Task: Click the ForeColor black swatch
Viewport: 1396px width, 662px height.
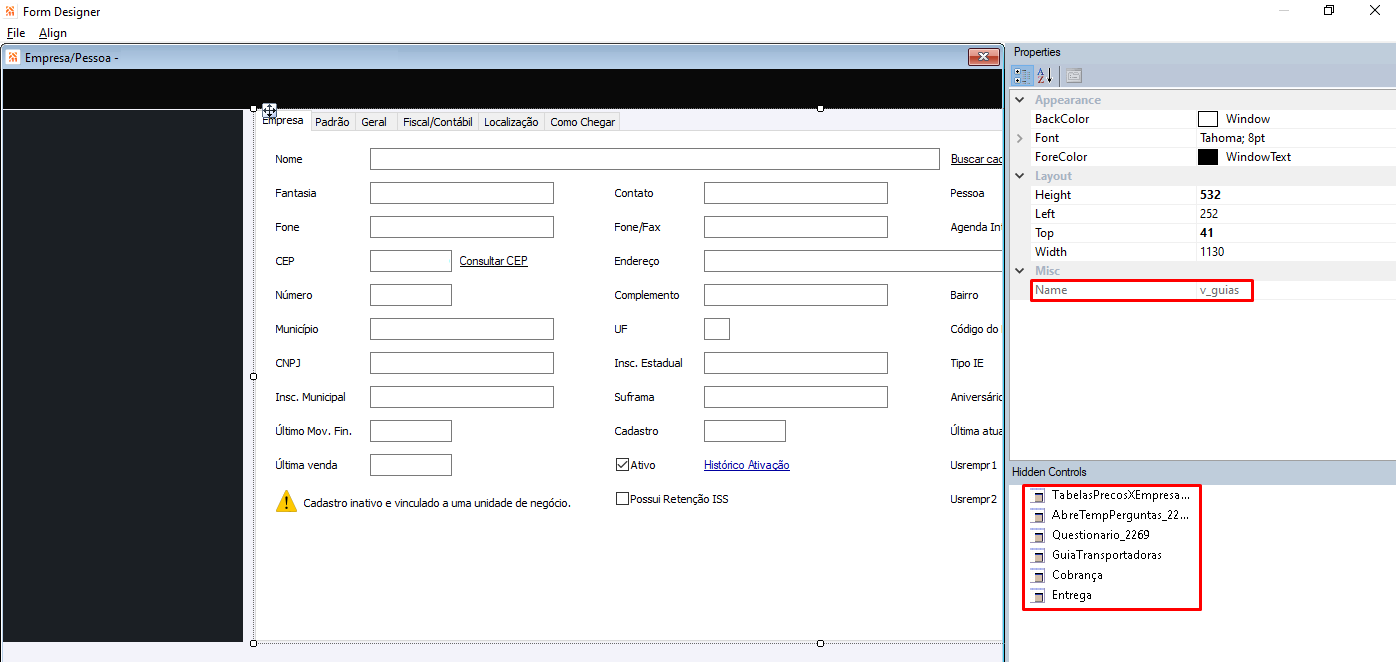Action: (1208, 157)
